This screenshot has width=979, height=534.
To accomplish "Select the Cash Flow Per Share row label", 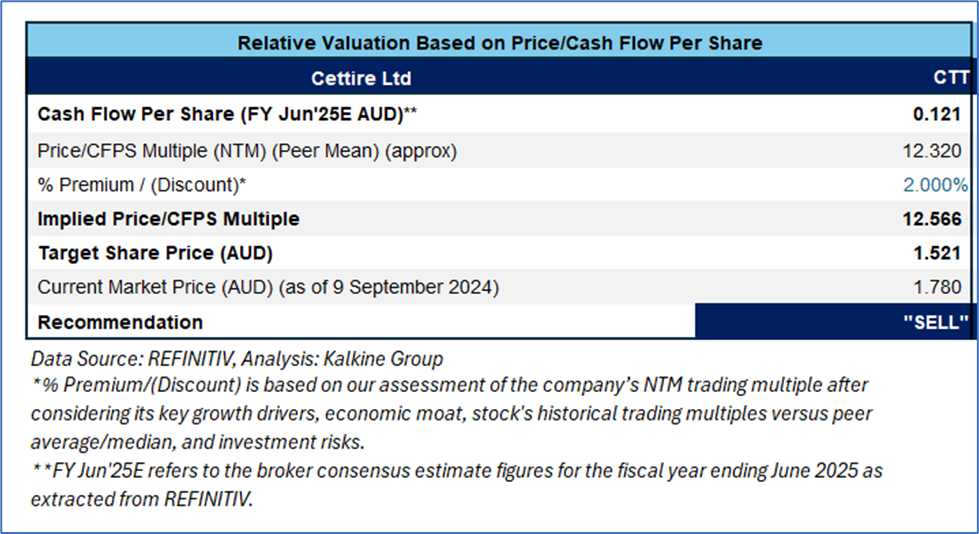I will 227,114.
